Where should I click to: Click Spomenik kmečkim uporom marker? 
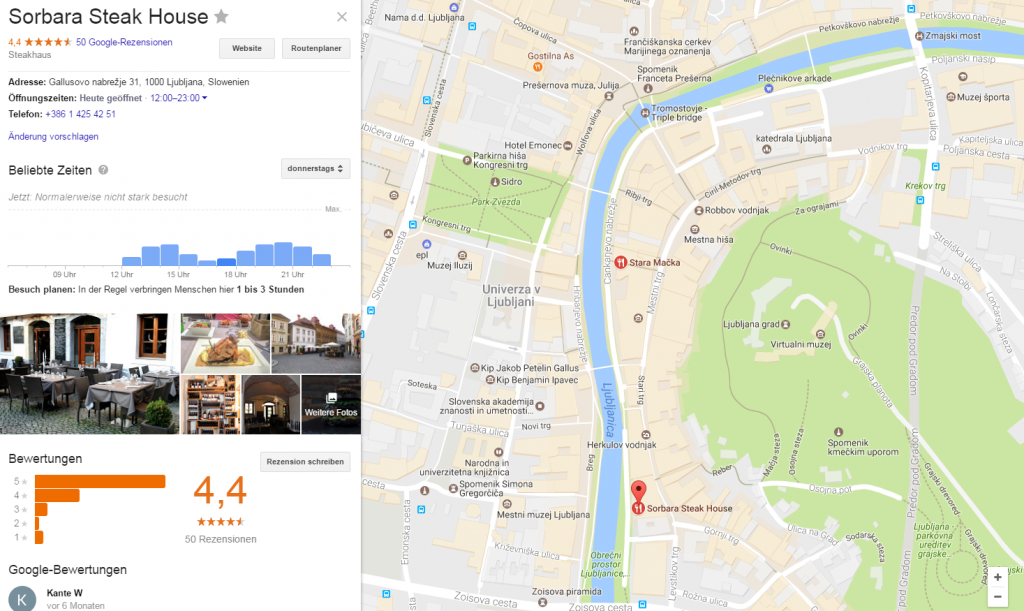pos(839,432)
